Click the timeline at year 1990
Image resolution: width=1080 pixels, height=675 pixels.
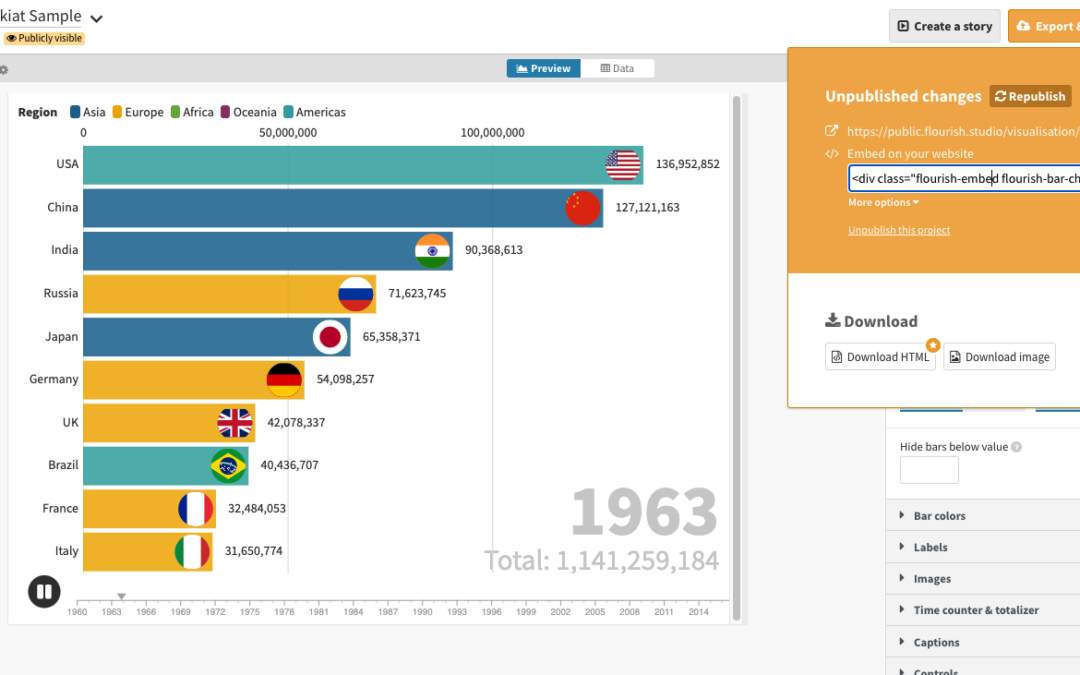(x=422, y=606)
